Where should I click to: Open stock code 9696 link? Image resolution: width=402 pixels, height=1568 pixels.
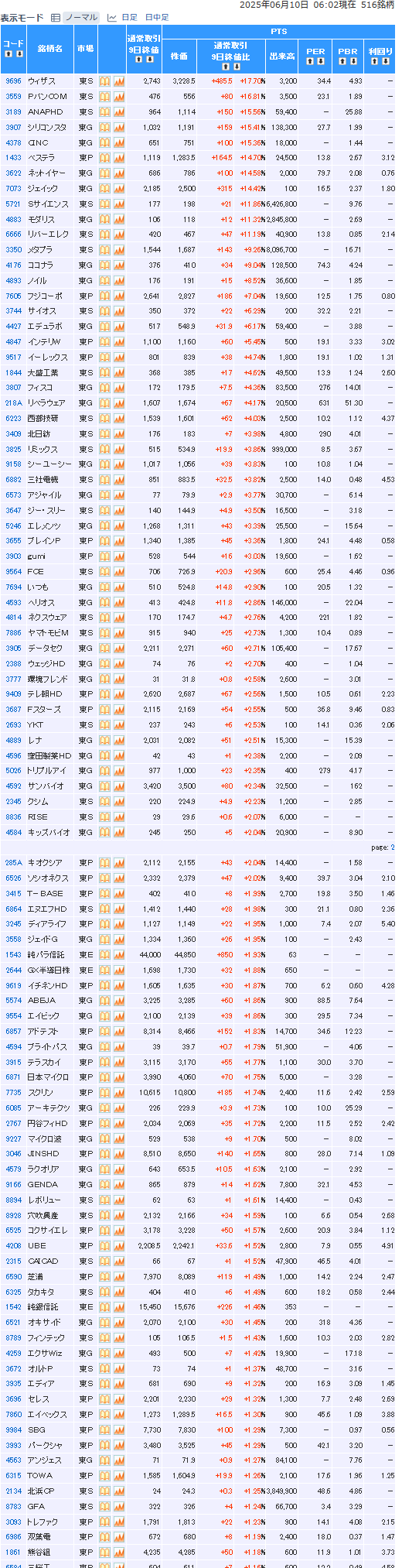[13, 81]
